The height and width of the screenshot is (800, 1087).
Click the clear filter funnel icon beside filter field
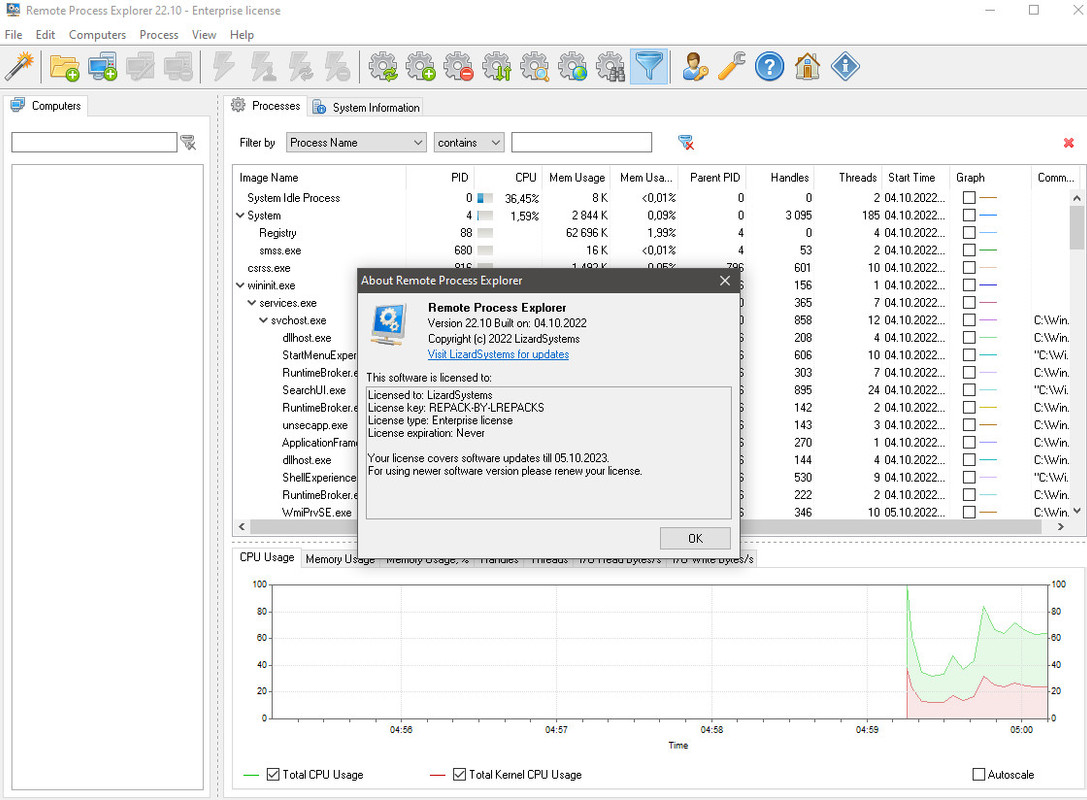[686, 142]
